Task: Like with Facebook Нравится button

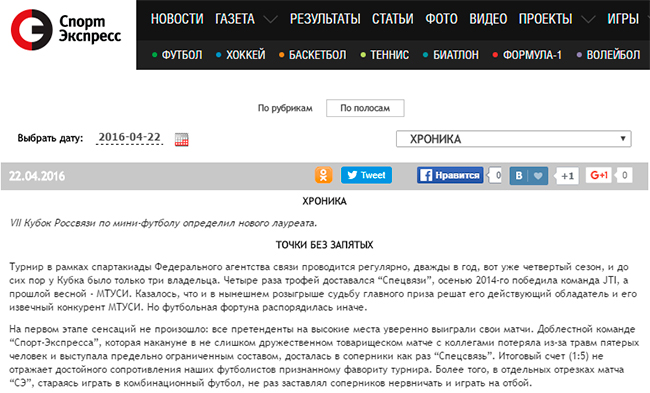Action: tap(450, 175)
